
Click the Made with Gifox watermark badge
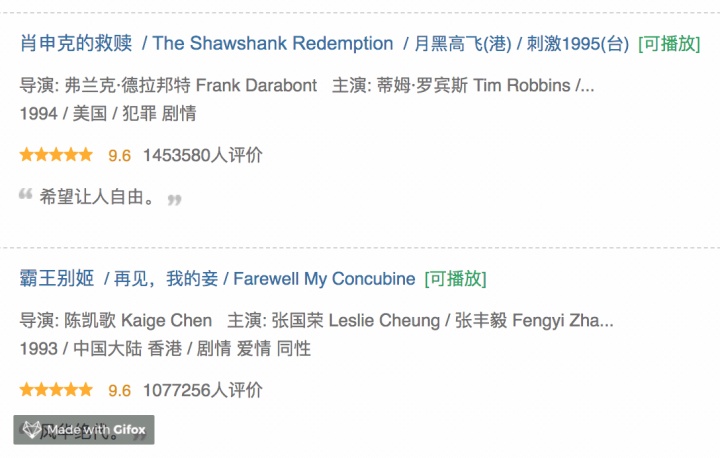tap(84, 430)
